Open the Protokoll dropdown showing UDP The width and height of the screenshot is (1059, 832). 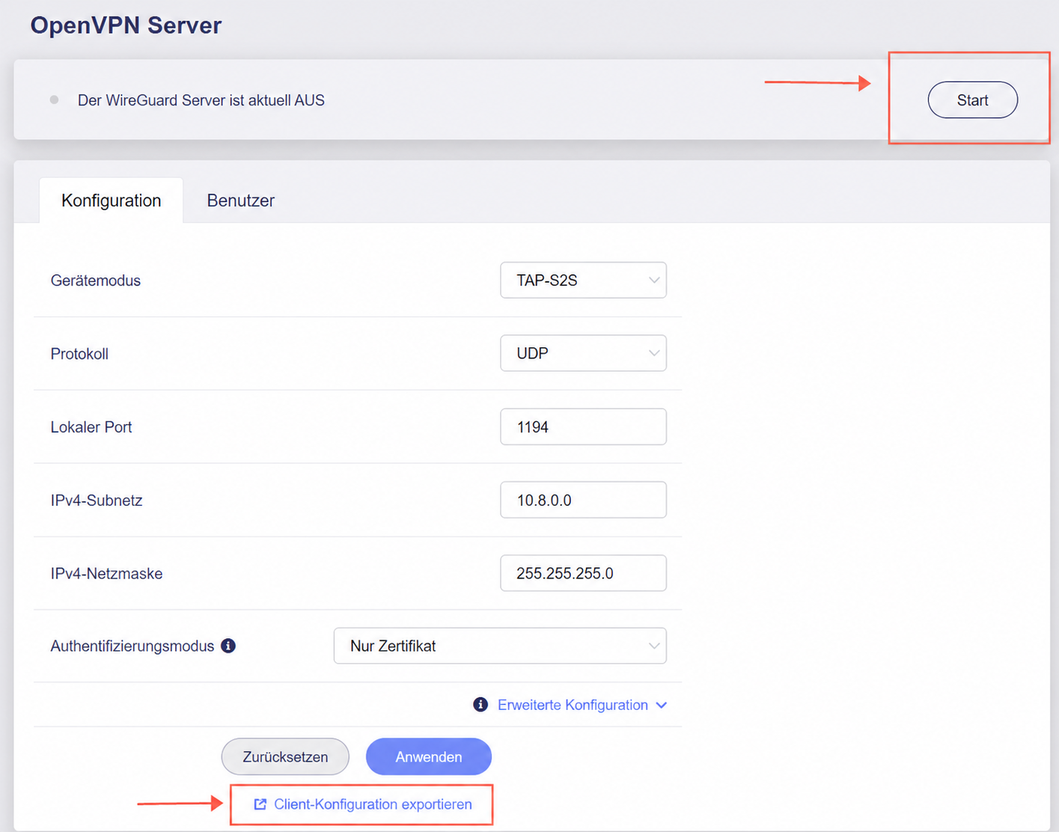click(x=583, y=353)
